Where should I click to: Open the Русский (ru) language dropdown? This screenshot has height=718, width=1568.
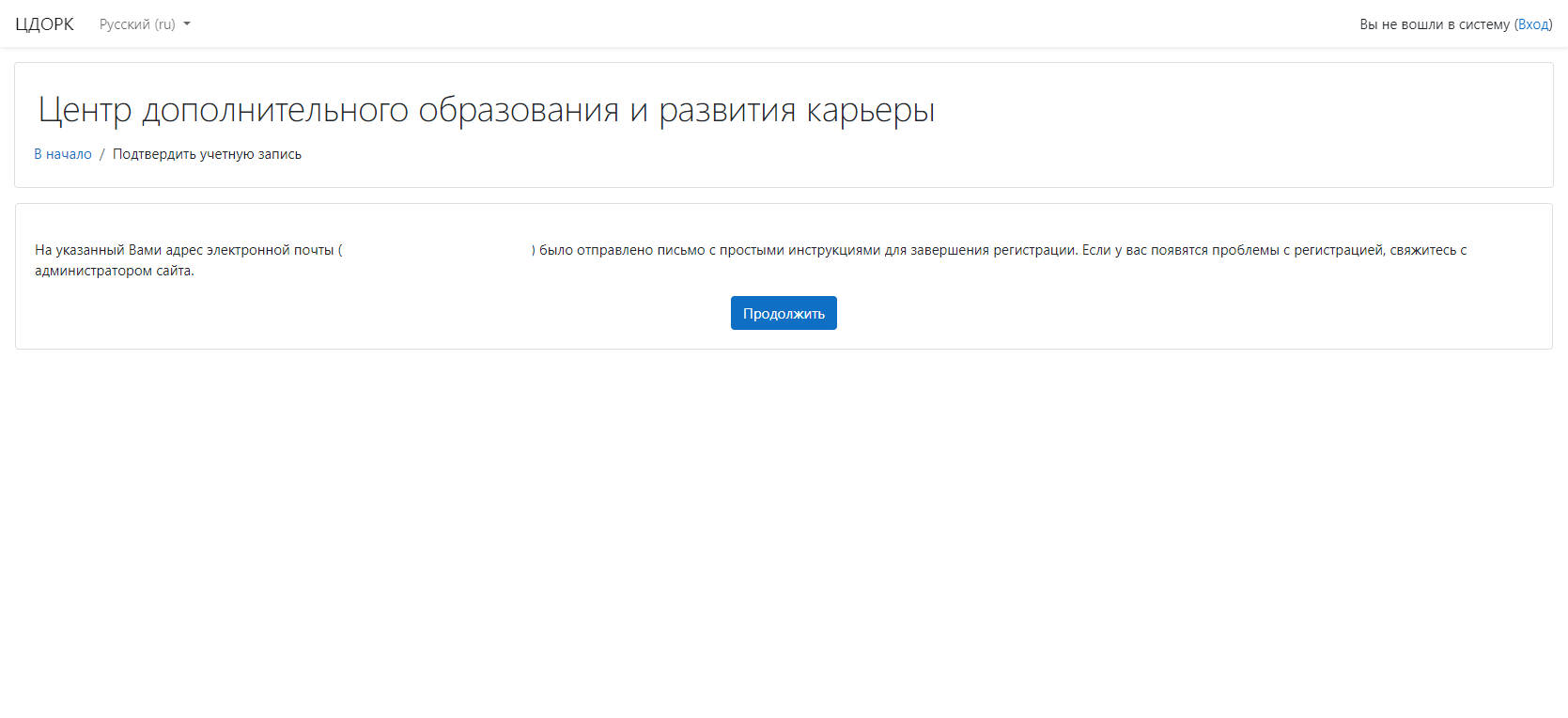point(145,24)
